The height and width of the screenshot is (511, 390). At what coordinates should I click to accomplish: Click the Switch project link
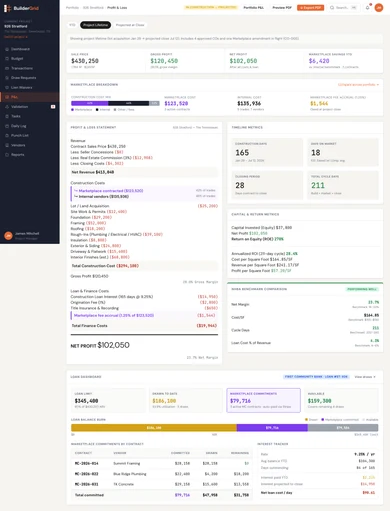coord(15,37)
